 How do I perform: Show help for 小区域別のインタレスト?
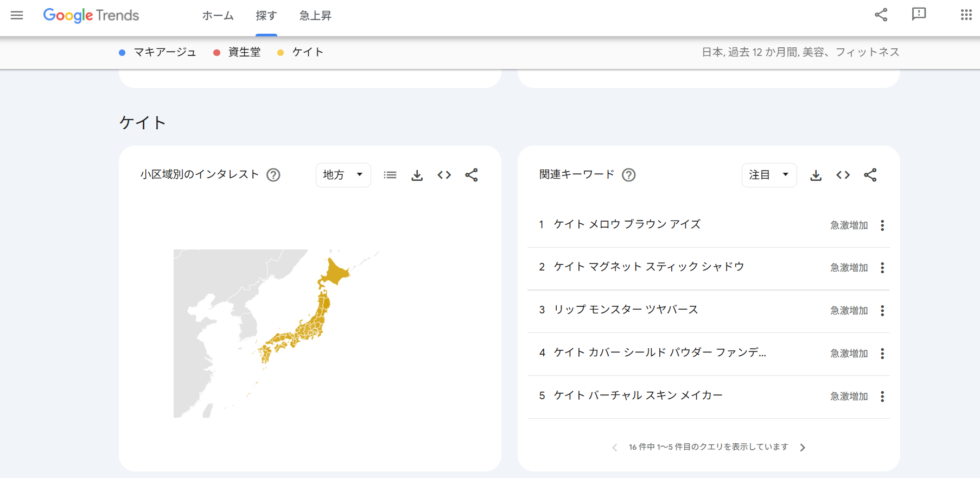pyautogui.click(x=273, y=175)
